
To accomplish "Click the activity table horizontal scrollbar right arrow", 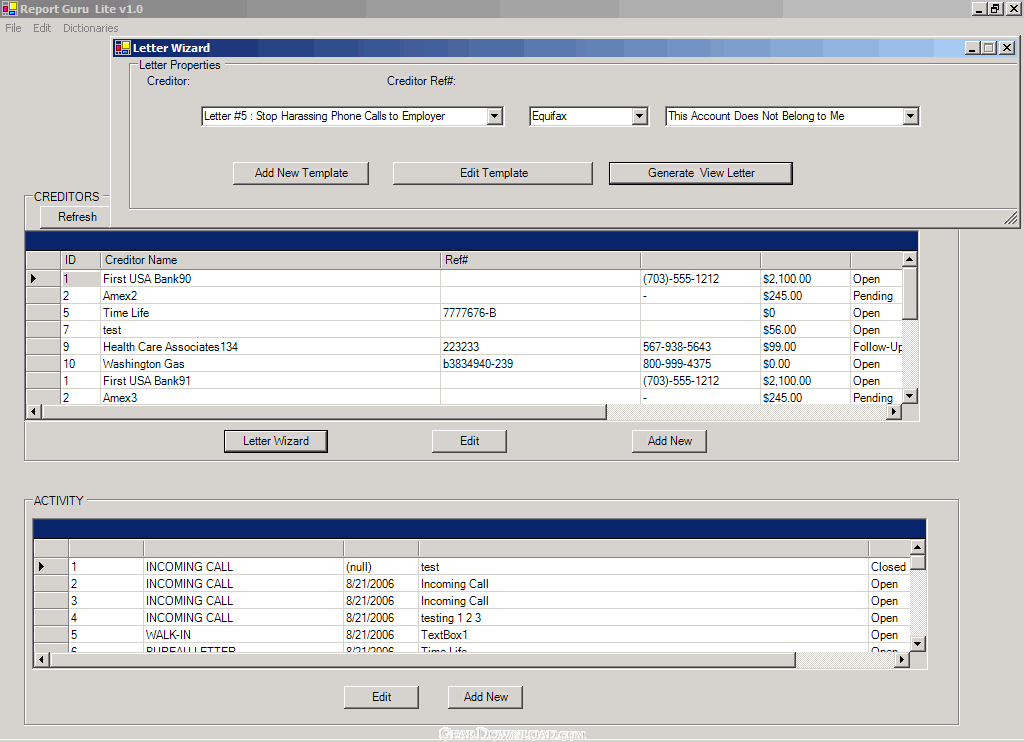I will point(901,660).
